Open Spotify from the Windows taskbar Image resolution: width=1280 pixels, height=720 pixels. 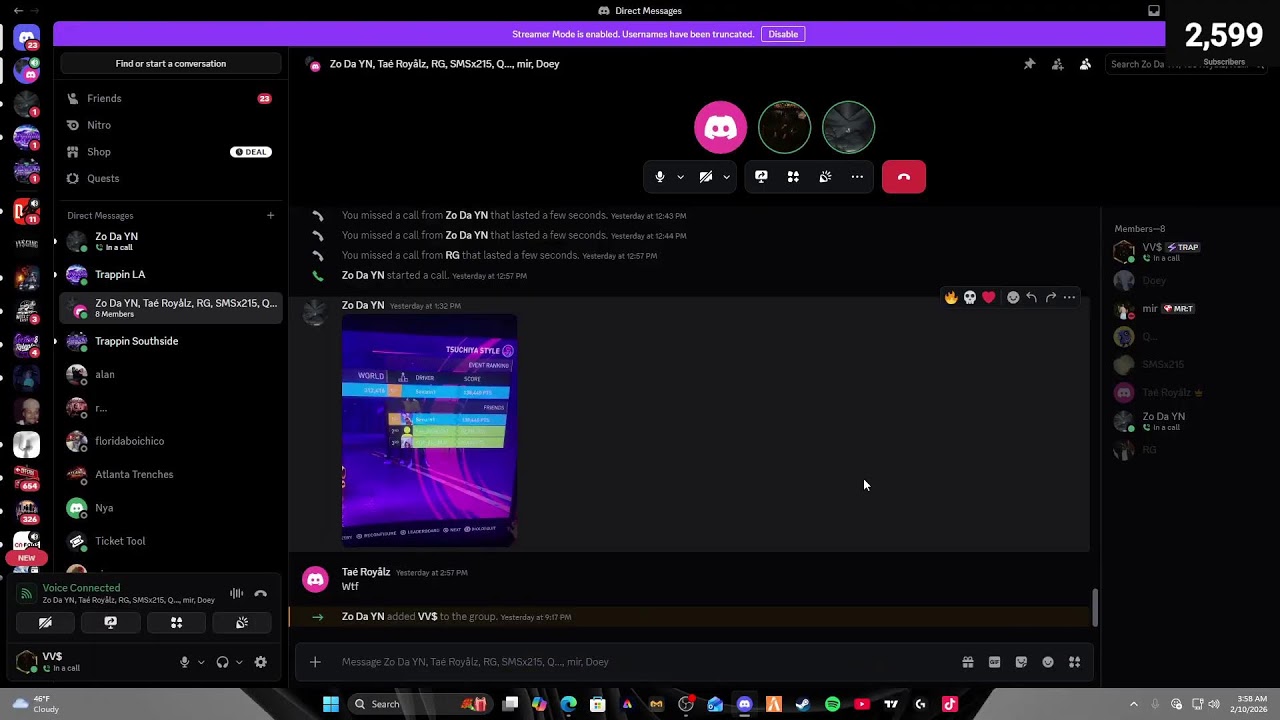tap(833, 704)
